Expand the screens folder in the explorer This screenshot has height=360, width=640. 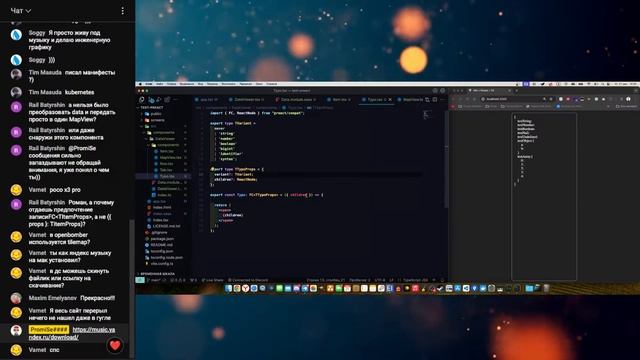point(157,120)
